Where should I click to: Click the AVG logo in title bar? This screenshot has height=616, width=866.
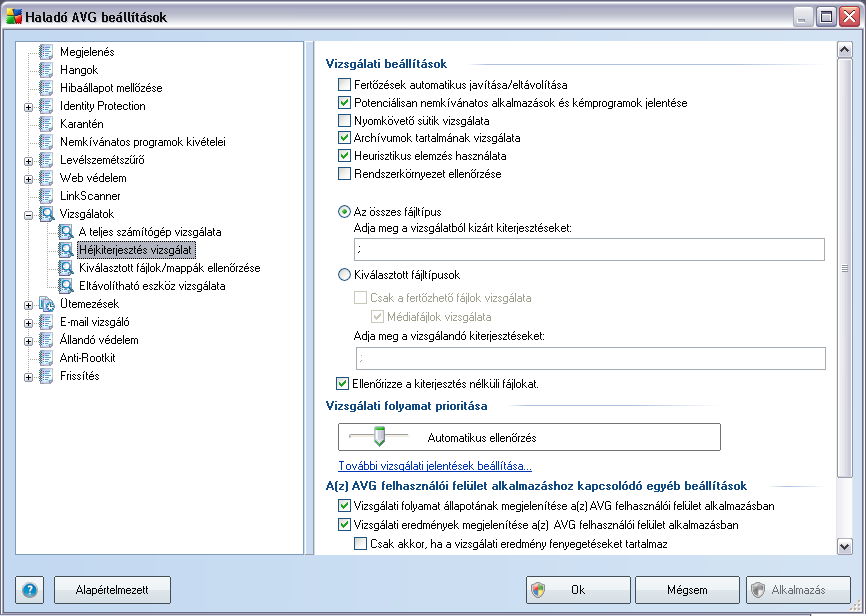[14, 17]
